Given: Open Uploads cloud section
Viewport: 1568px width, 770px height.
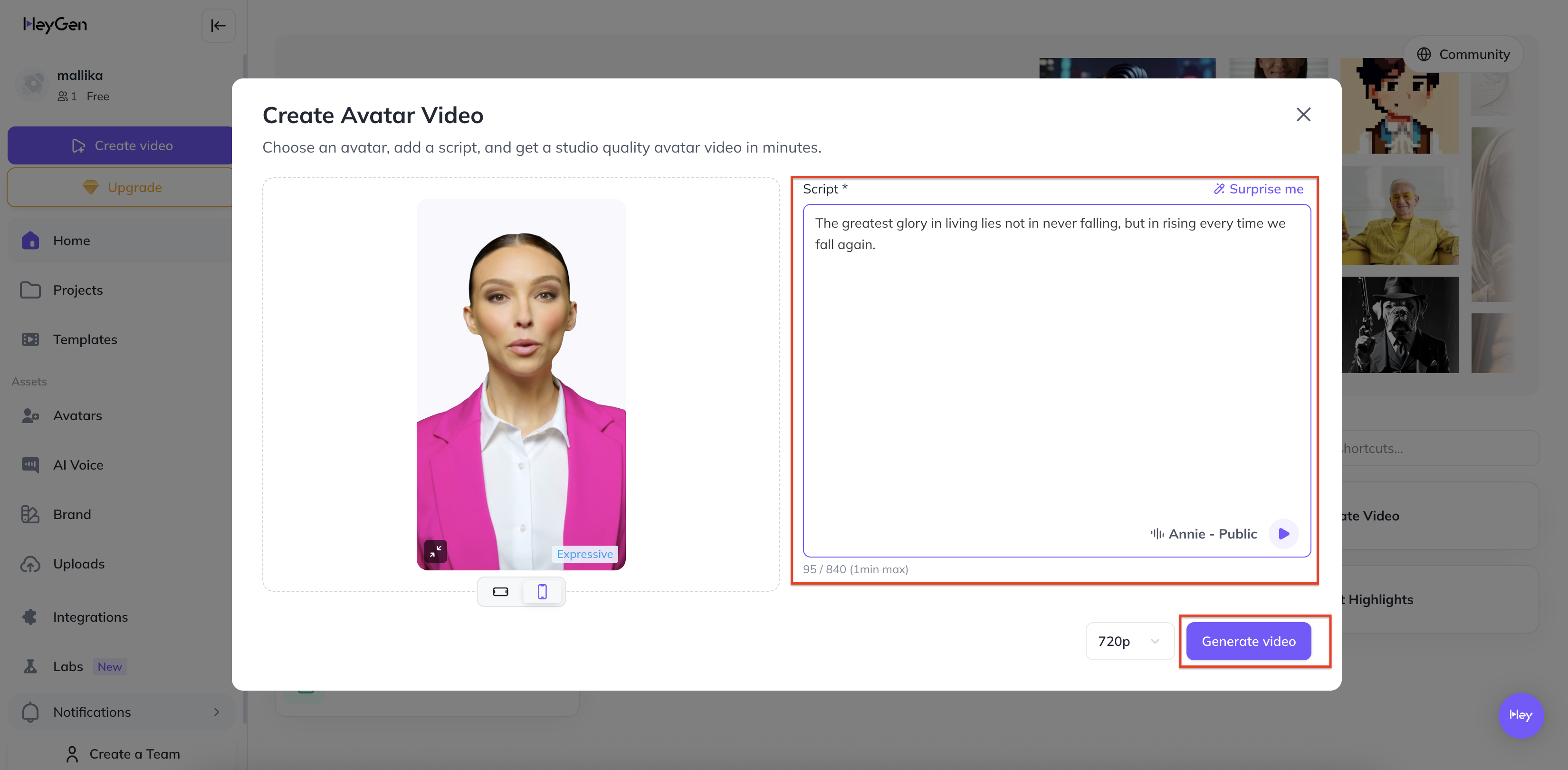Looking at the screenshot, I should [x=78, y=564].
